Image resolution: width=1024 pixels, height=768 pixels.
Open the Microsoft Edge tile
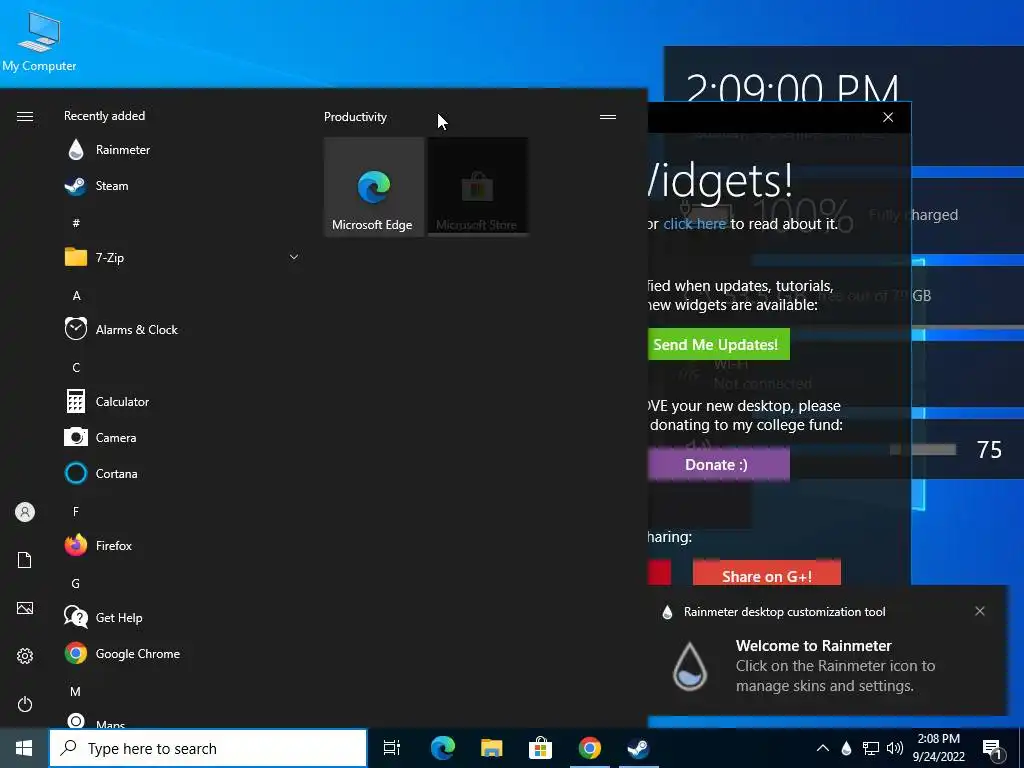[x=374, y=187]
